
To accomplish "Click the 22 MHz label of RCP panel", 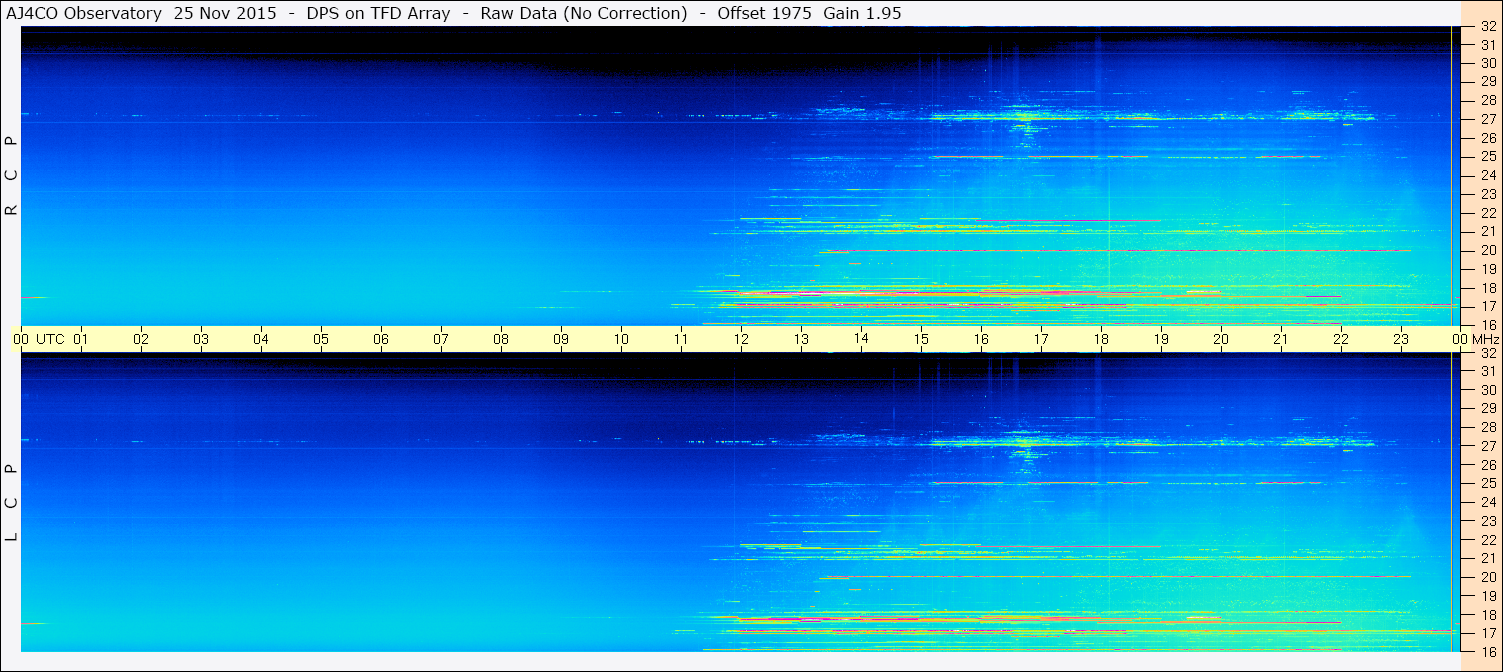I will 1487,213.
